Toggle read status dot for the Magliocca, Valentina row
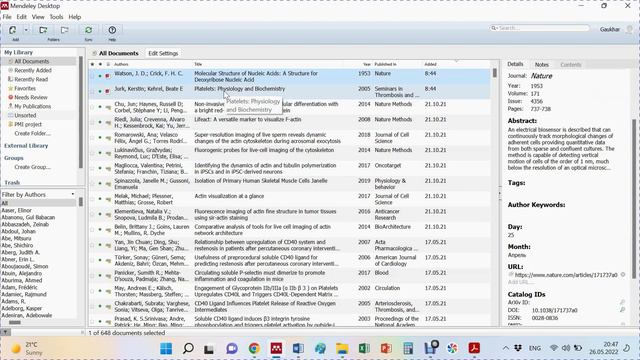 pyautogui.click(x=100, y=168)
